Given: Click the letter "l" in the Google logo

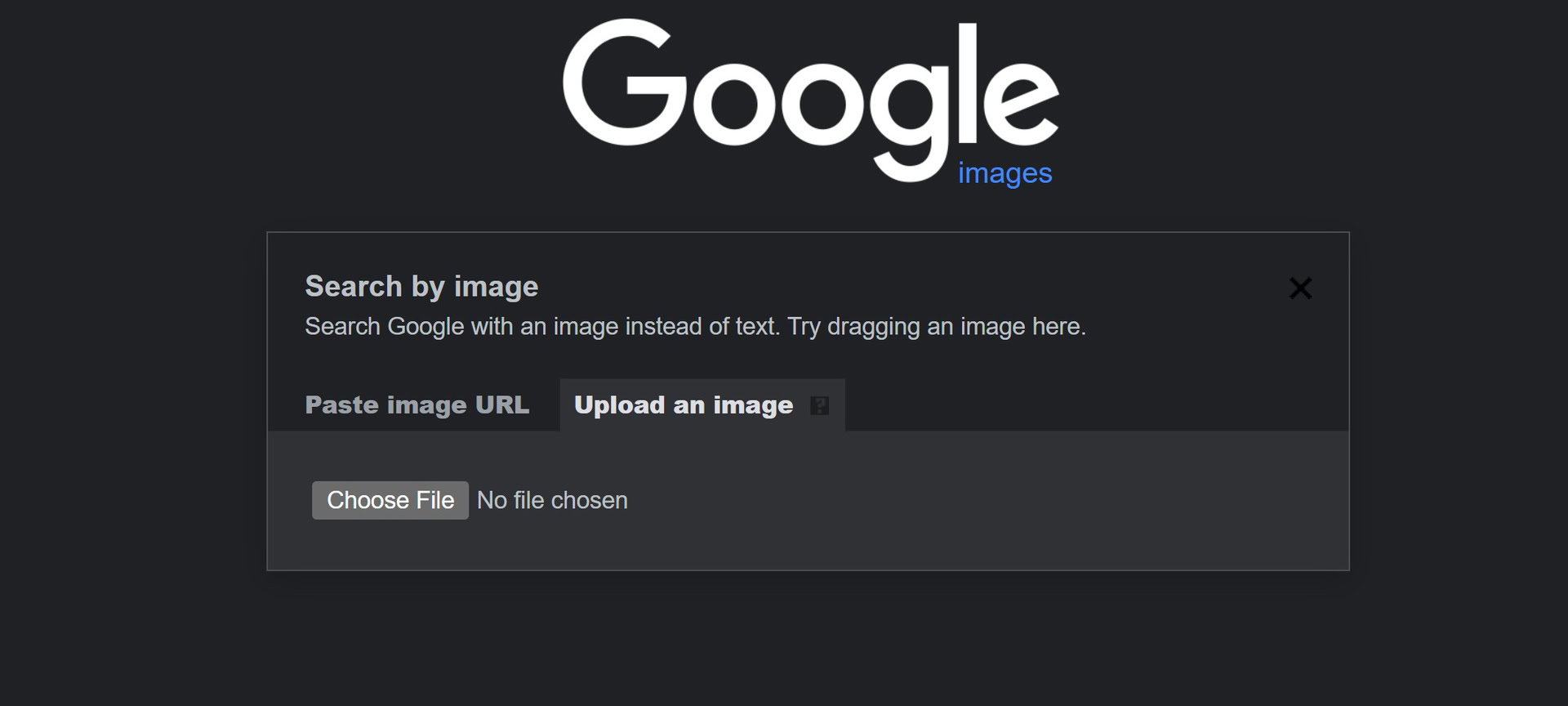Looking at the screenshot, I should [967, 82].
